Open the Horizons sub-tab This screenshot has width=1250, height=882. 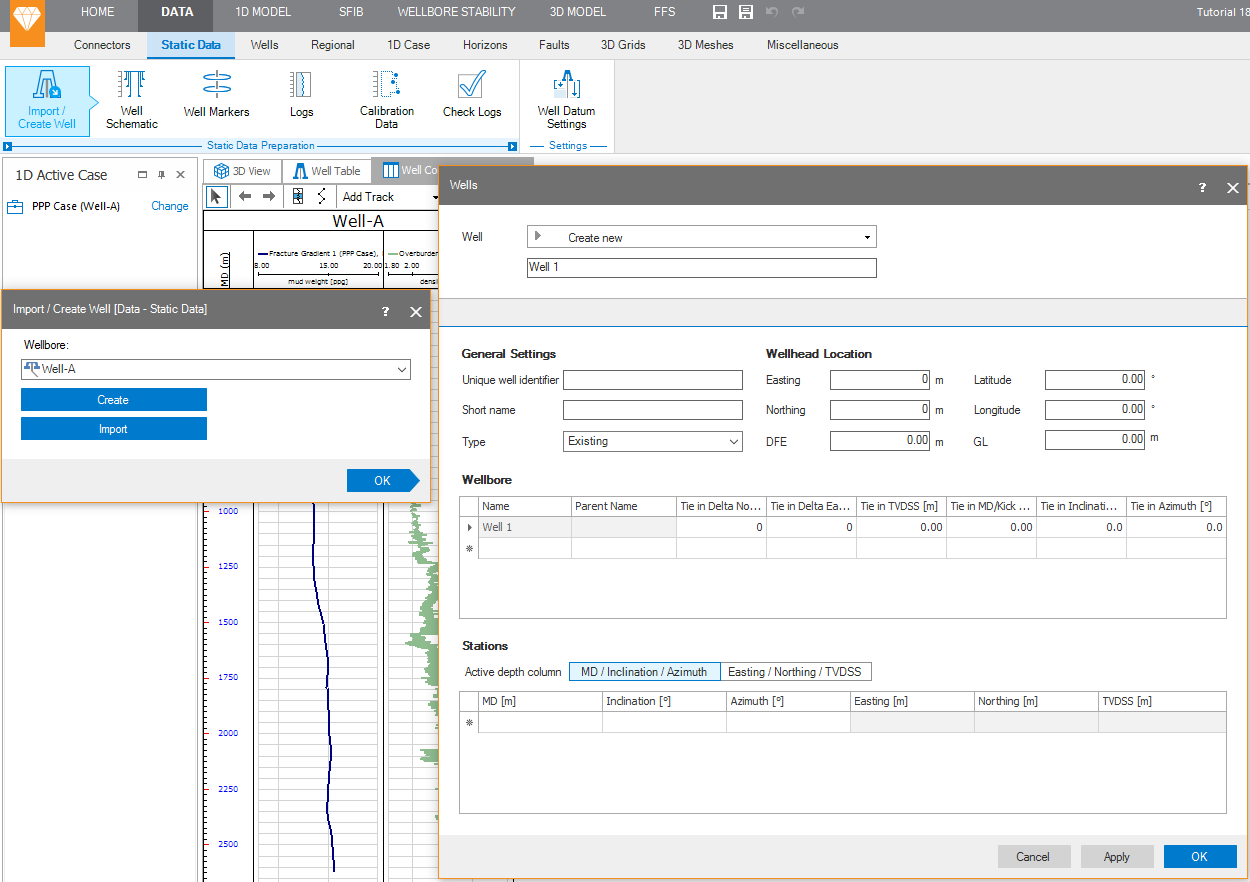pos(485,45)
